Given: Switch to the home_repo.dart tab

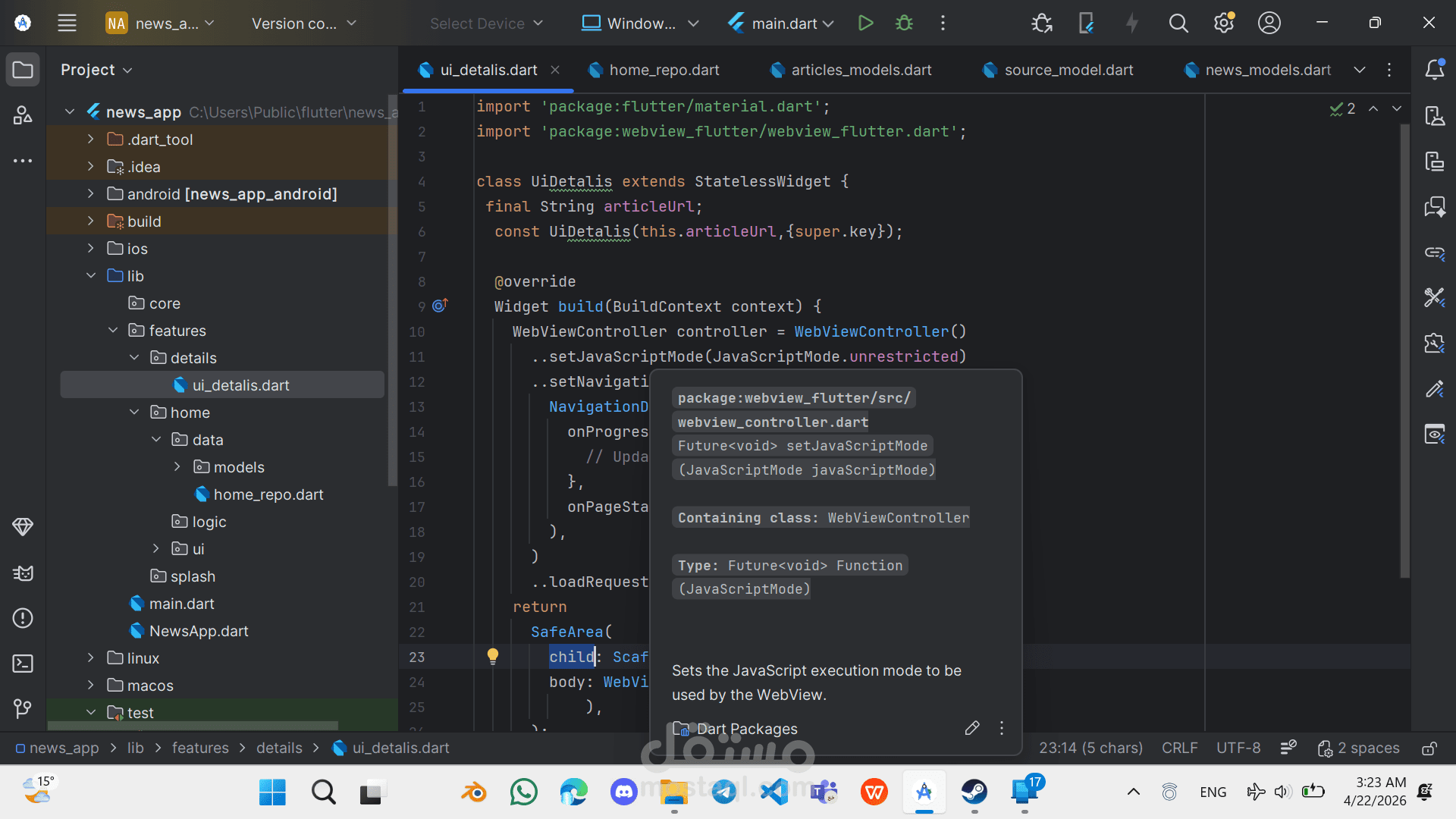Looking at the screenshot, I should coord(664,70).
